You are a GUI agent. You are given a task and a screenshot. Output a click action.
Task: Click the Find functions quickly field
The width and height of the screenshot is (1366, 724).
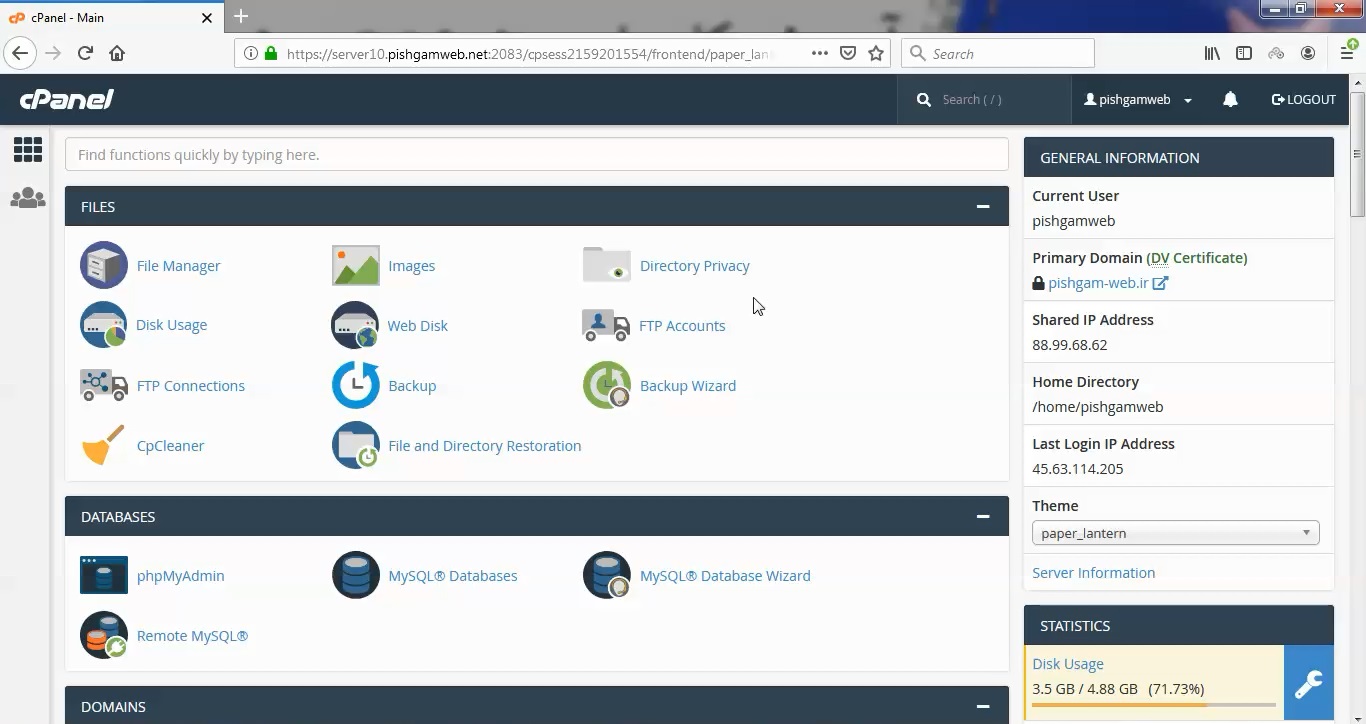pos(537,154)
